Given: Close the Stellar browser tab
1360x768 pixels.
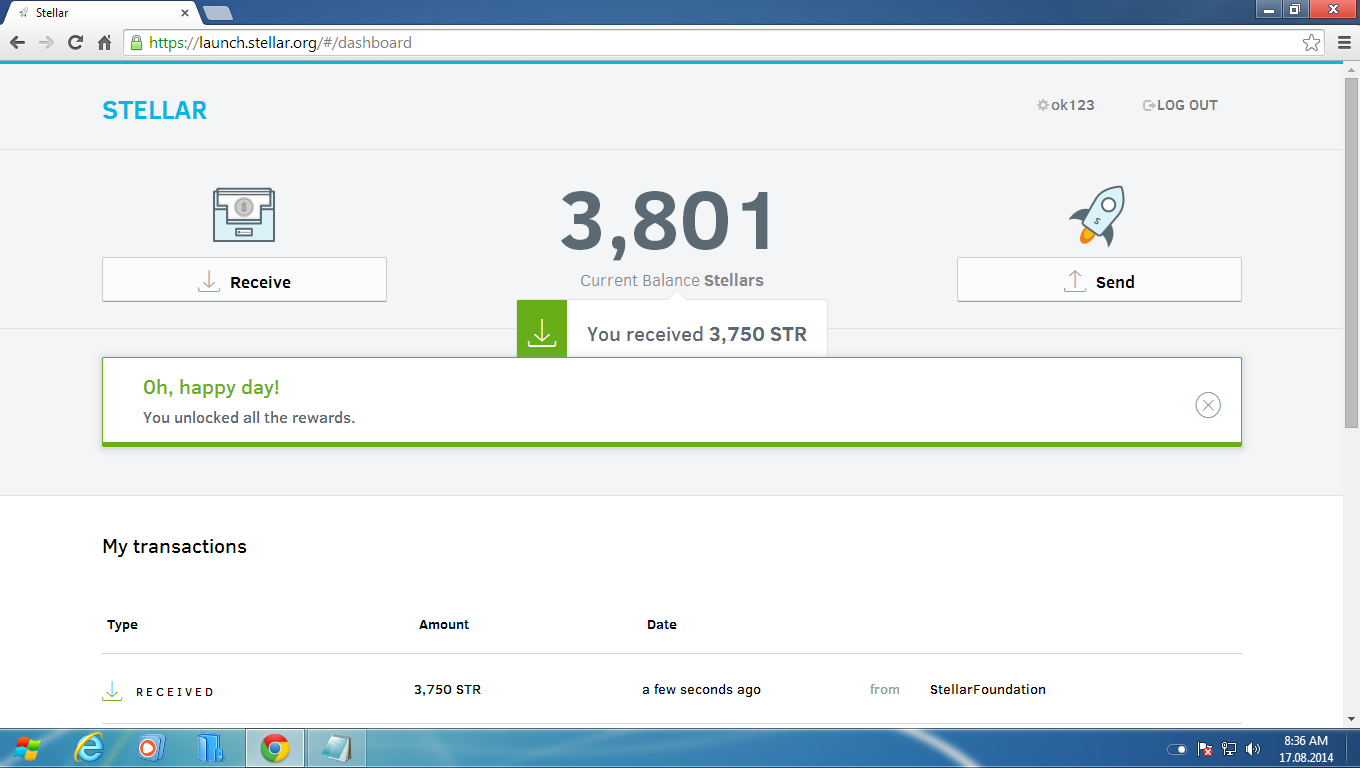Looking at the screenshot, I should coord(184,13).
